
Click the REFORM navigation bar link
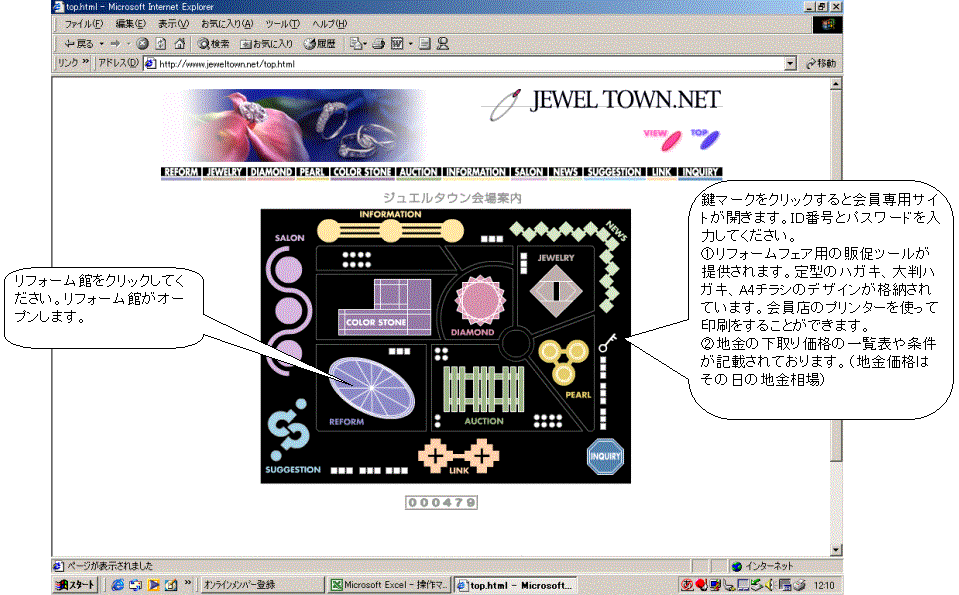click(x=181, y=172)
